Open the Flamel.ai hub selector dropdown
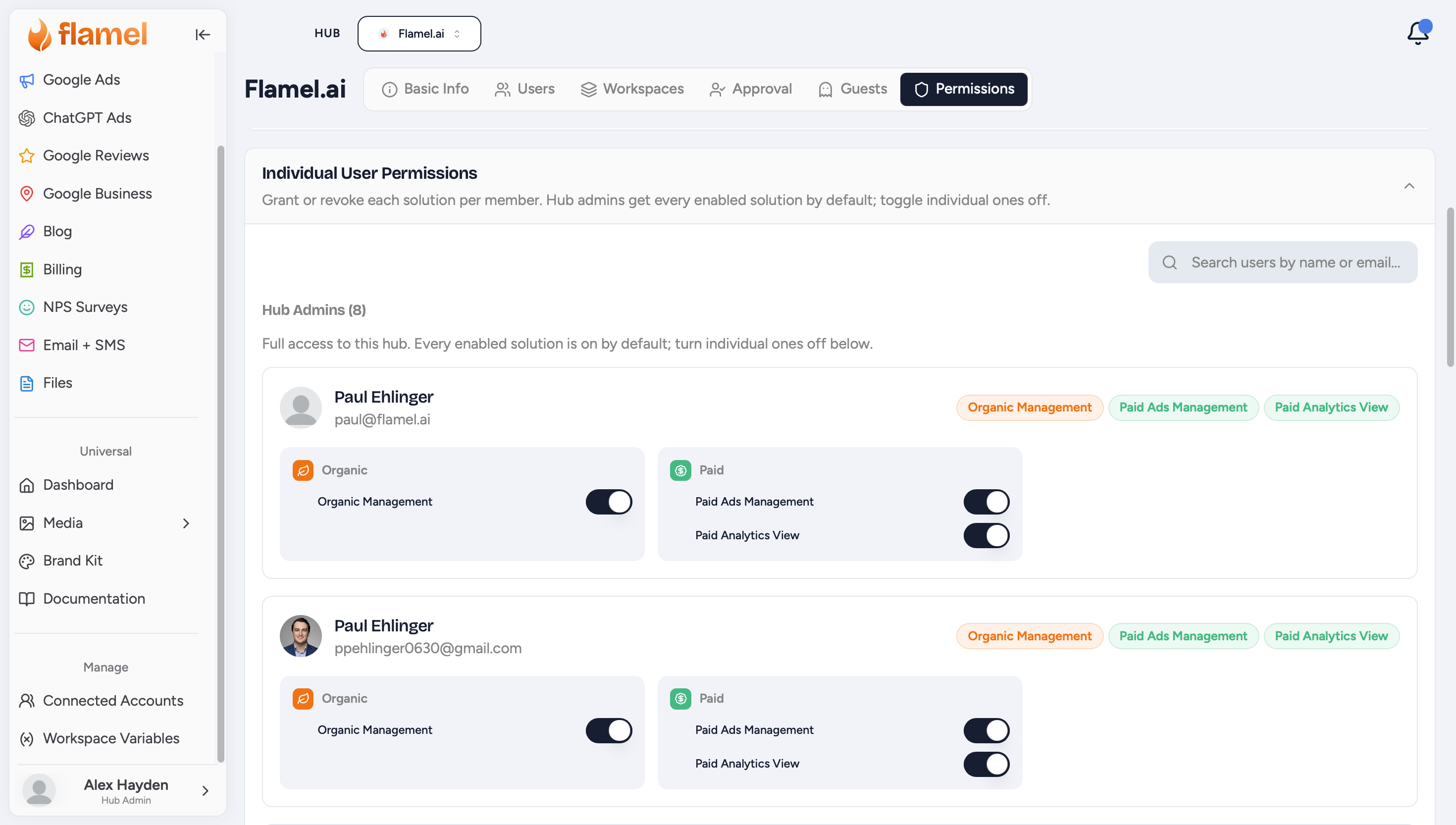1456x825 pixels. pos(419,34)
